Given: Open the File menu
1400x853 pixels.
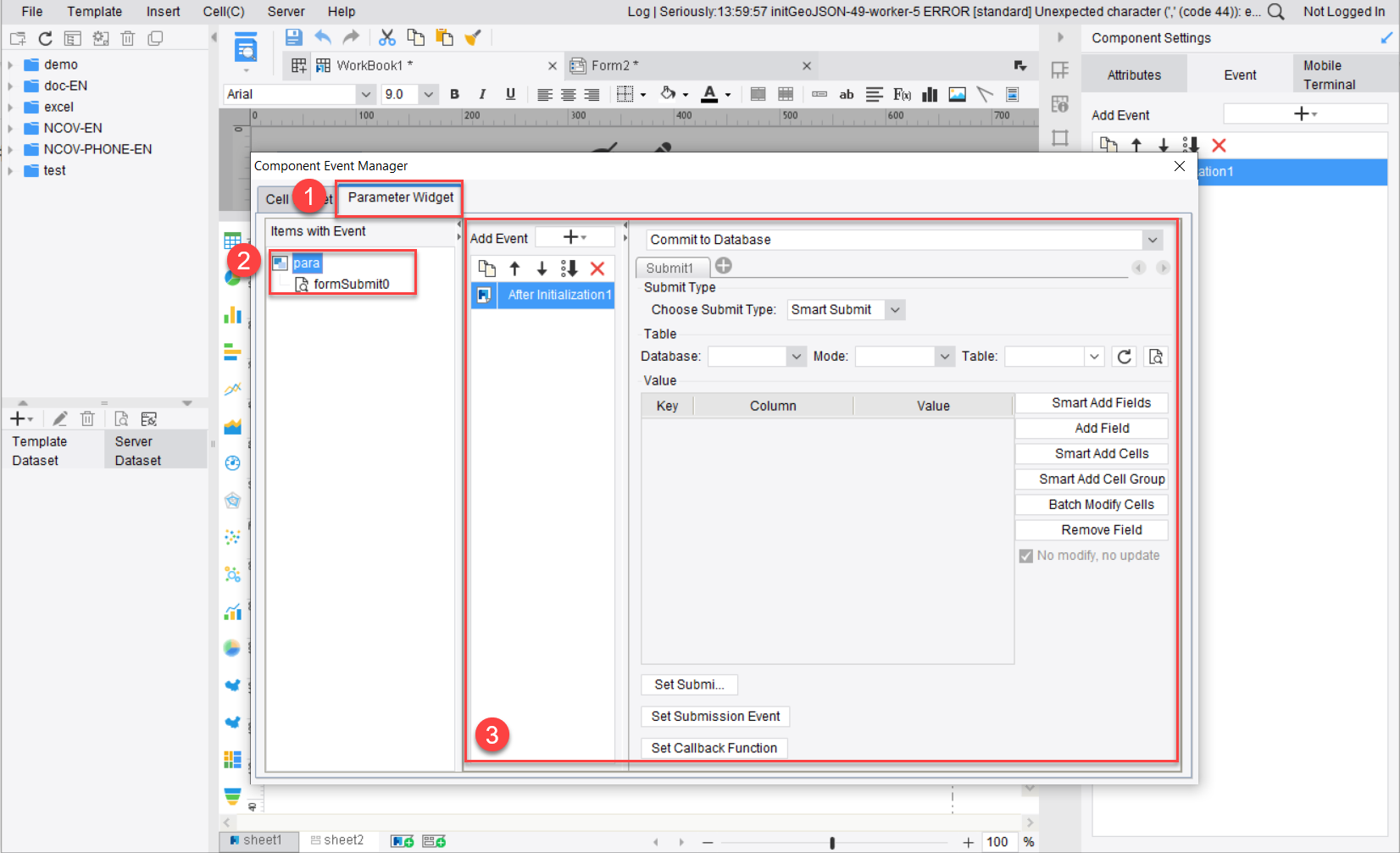Looking at the screenshot, I should click(32, 12).
